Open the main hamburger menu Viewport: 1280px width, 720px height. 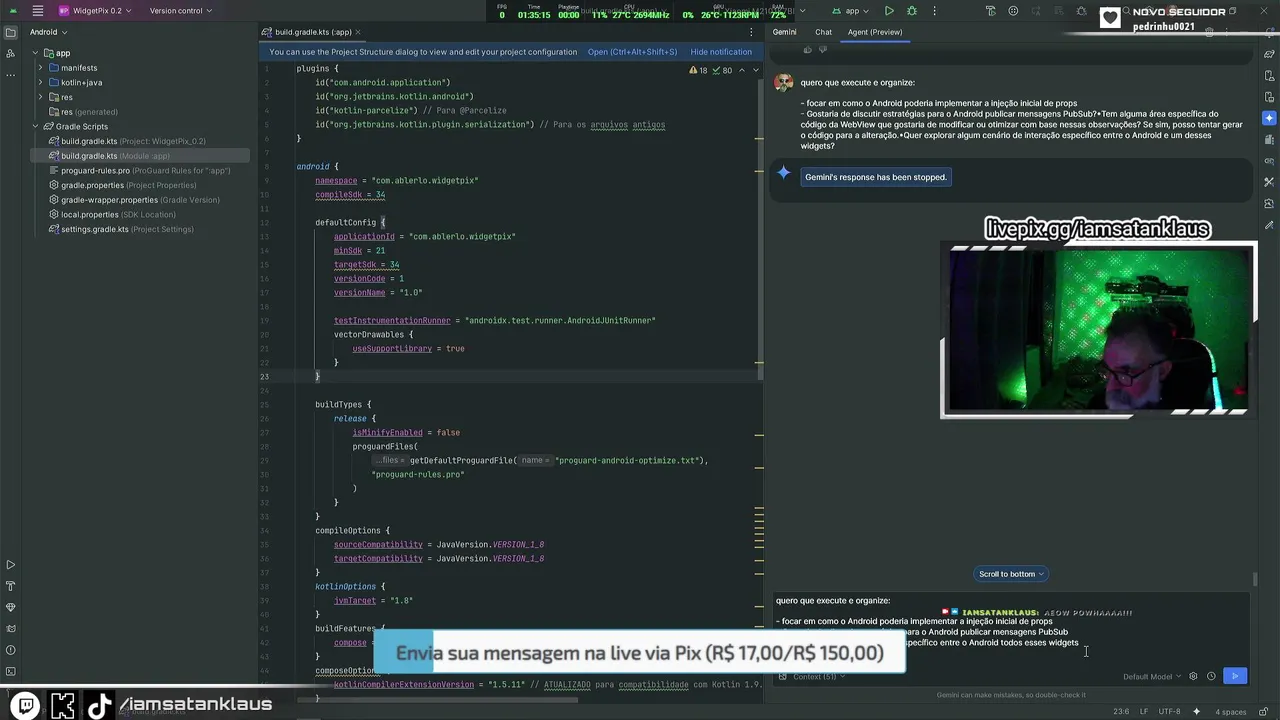point(37,11)
